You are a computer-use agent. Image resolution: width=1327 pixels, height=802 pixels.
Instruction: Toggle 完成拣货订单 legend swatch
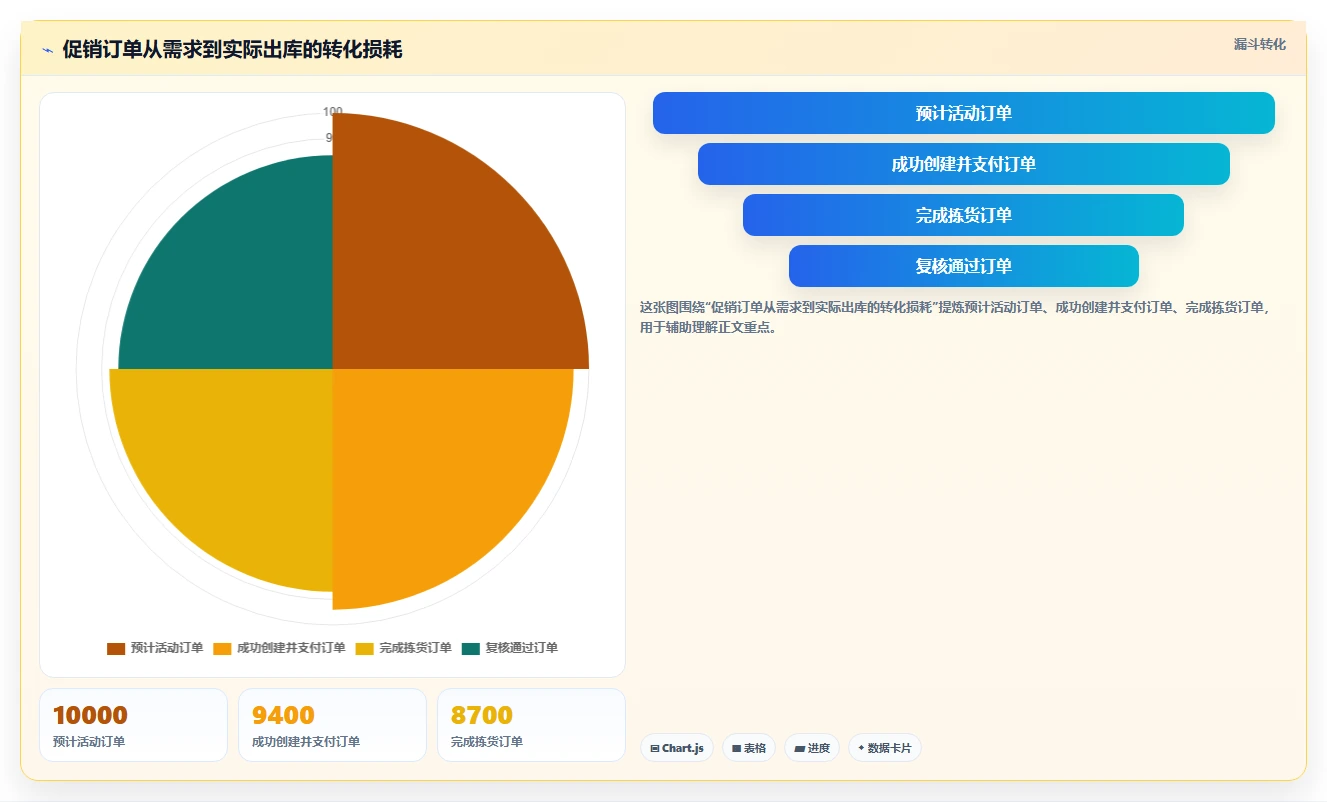point(365,648)
